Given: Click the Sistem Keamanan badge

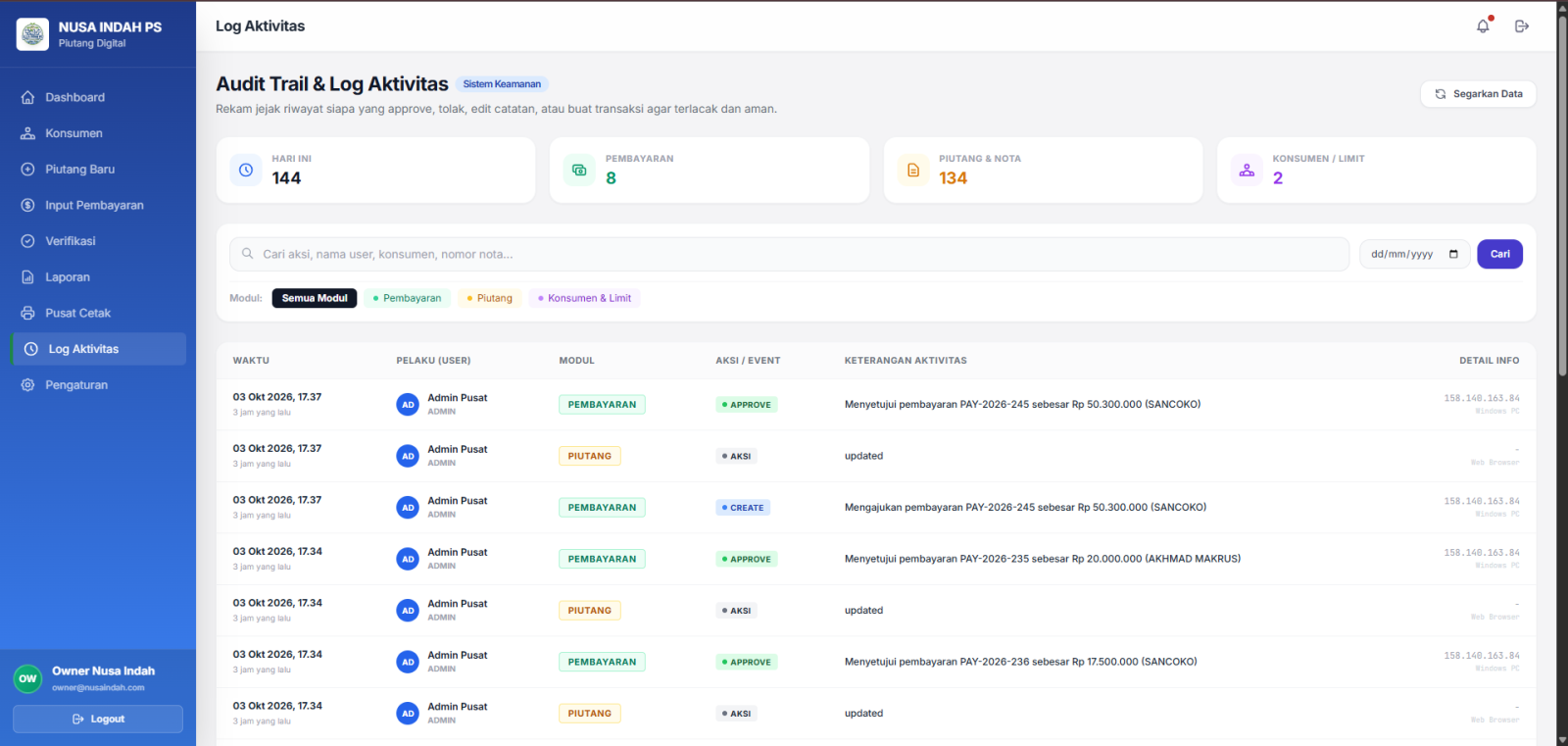Looking at the screenshot, I should click(x=502, y=84).
